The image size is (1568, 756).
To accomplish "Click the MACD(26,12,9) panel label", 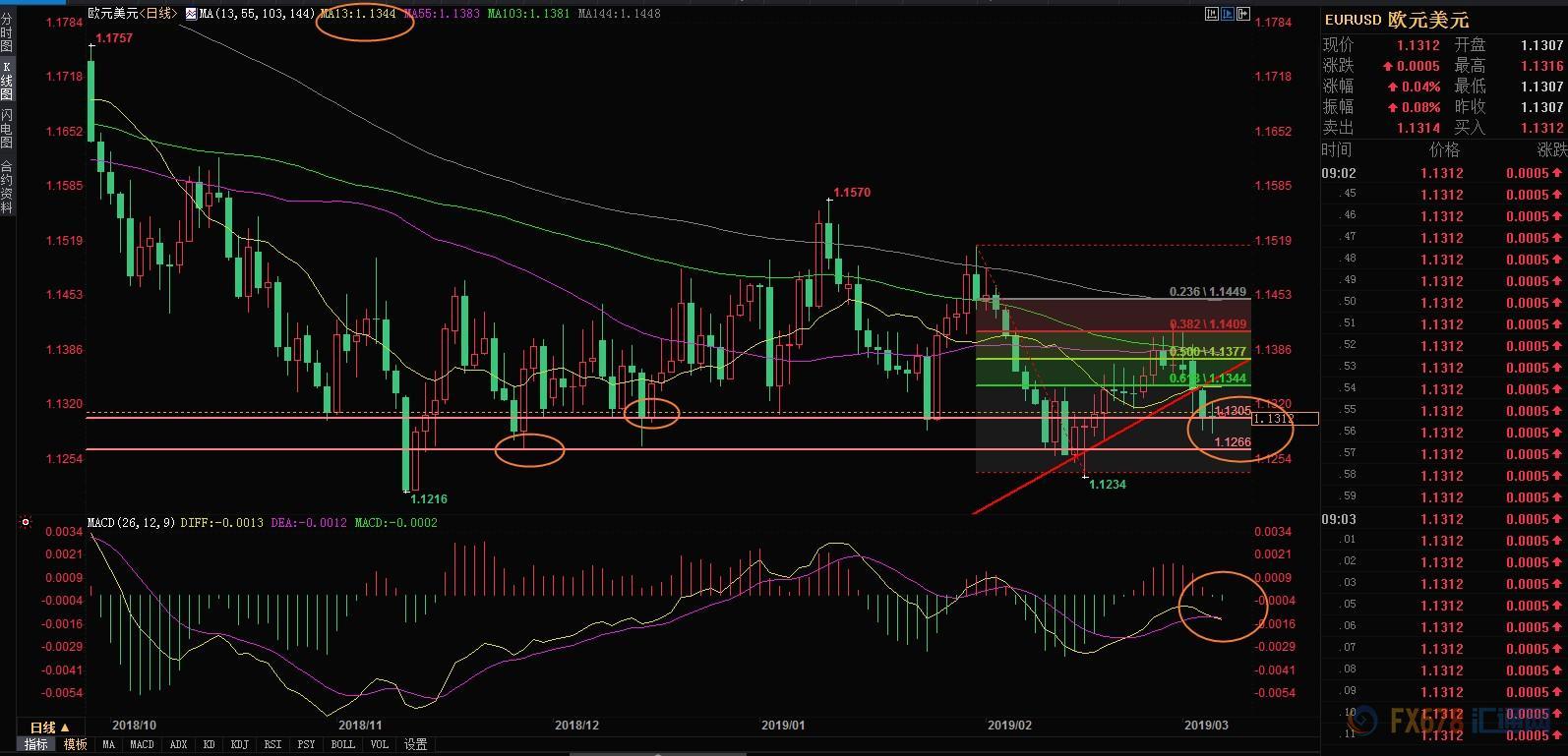I will click(x=132, y=523).
